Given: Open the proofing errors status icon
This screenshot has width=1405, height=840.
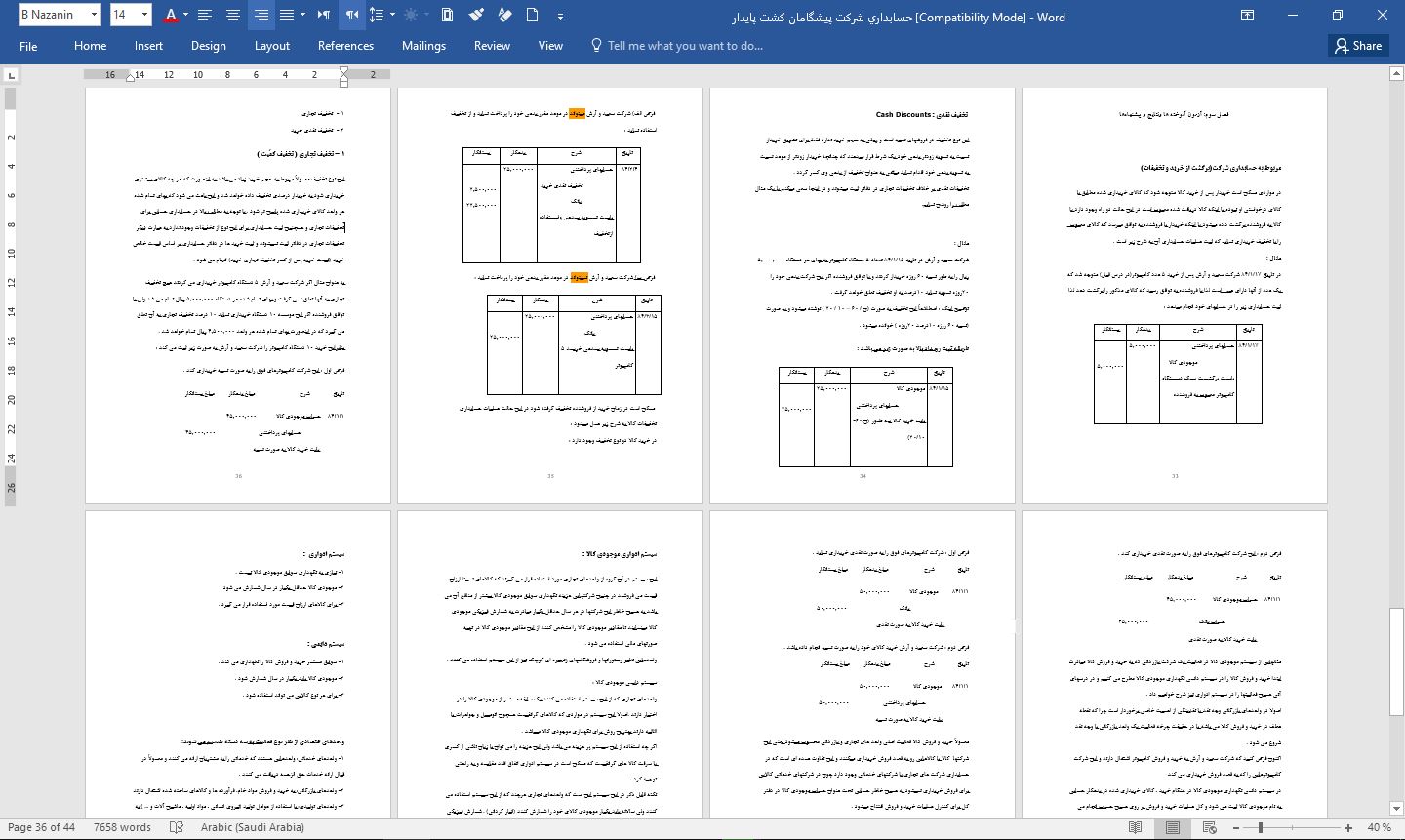Looking at the screenshot, I should point(177,827).
